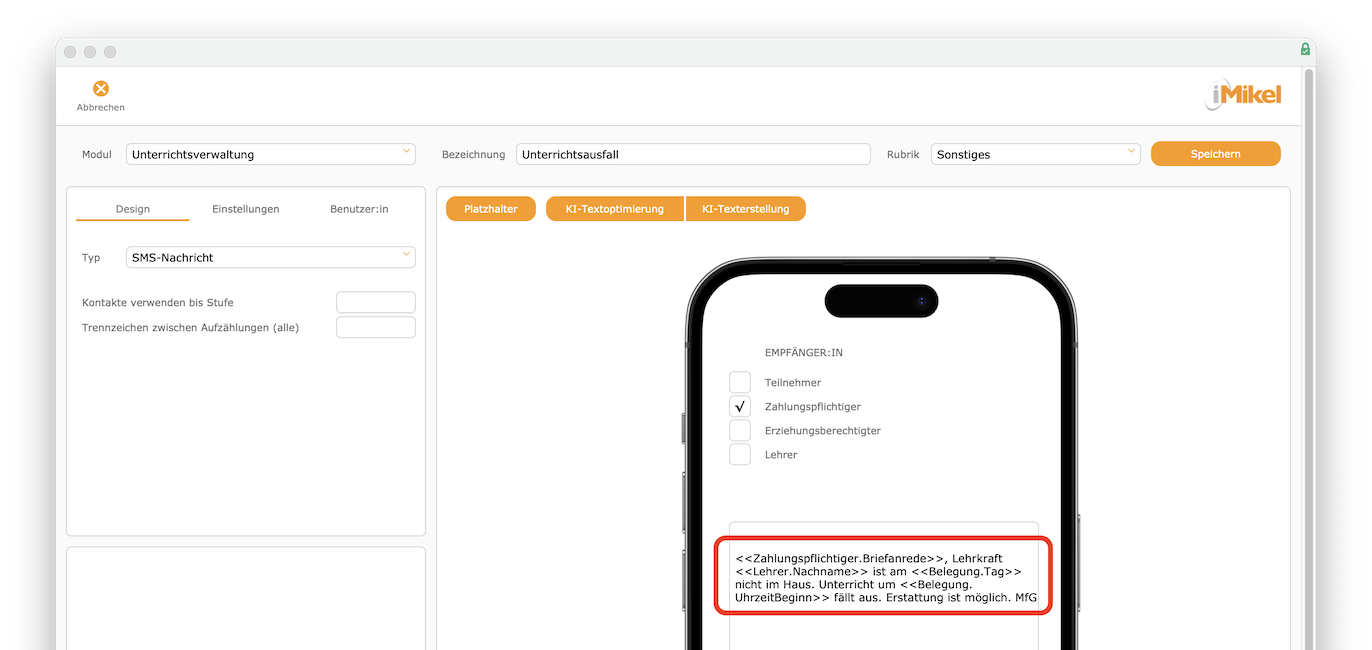Switch to the Einstellungen tab
The width and height of the screenshot is (1372, 650).
(x=245, y=209)
